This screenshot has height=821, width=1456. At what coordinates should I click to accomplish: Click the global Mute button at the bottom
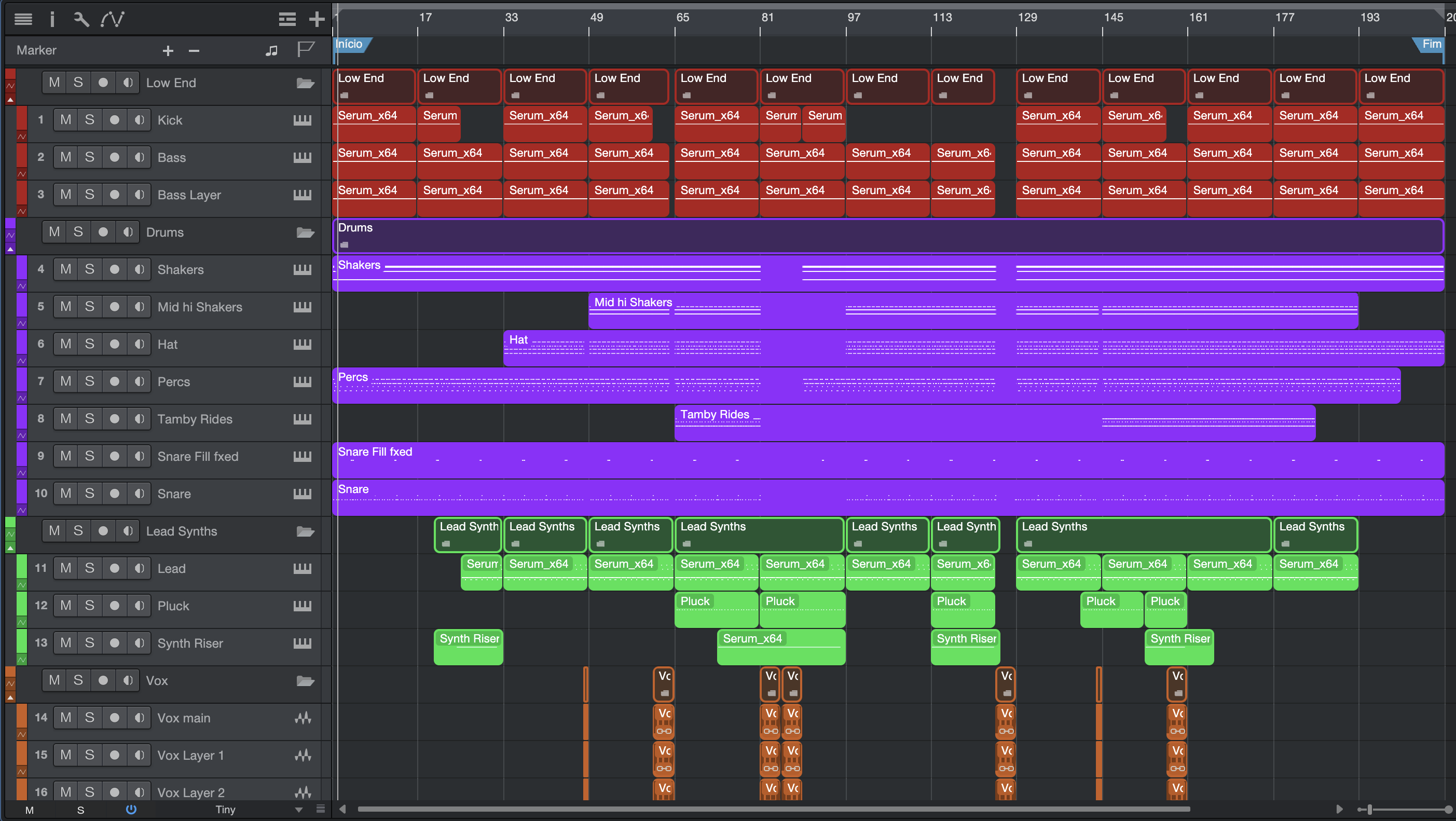tap(30, 810)
